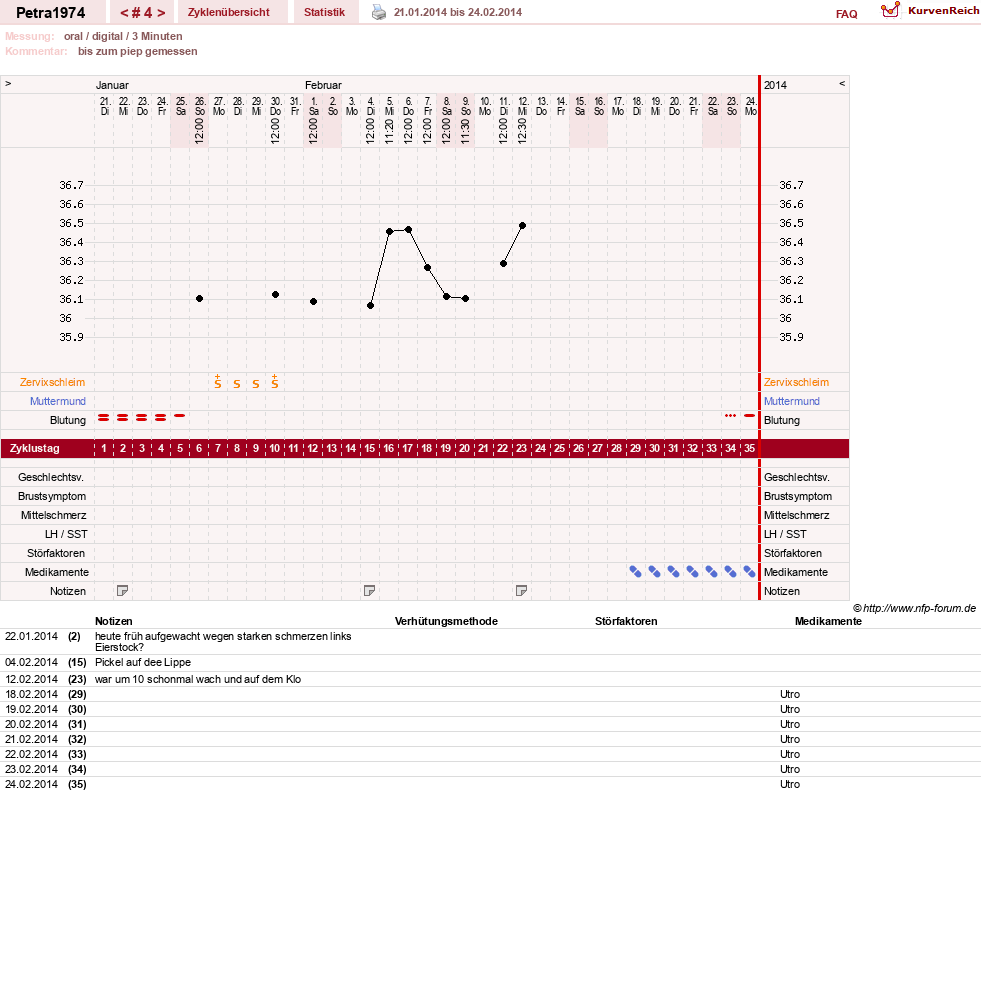Viewport: 981px width, 994px height.
Task: Open note icon on cycle day 15
Action: click(x=369, y=591)
